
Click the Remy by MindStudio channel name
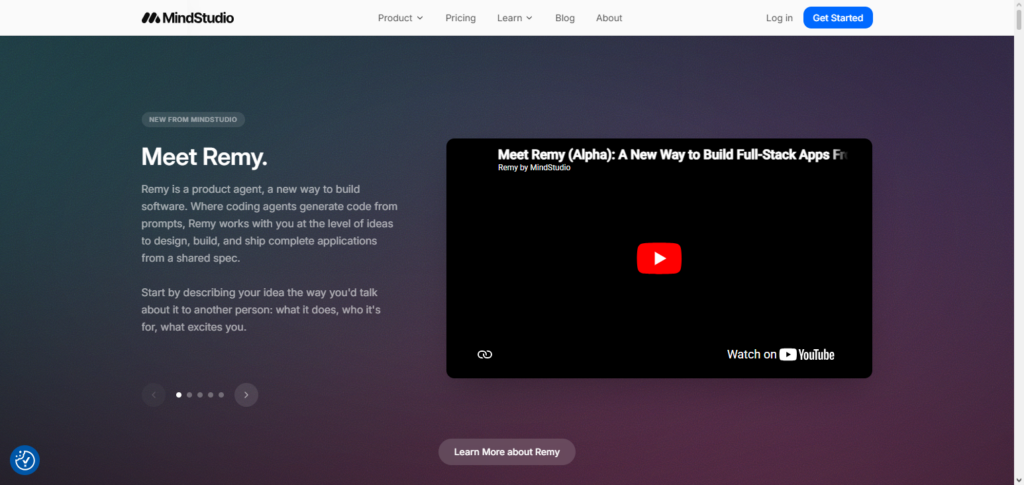pos(534,168)
